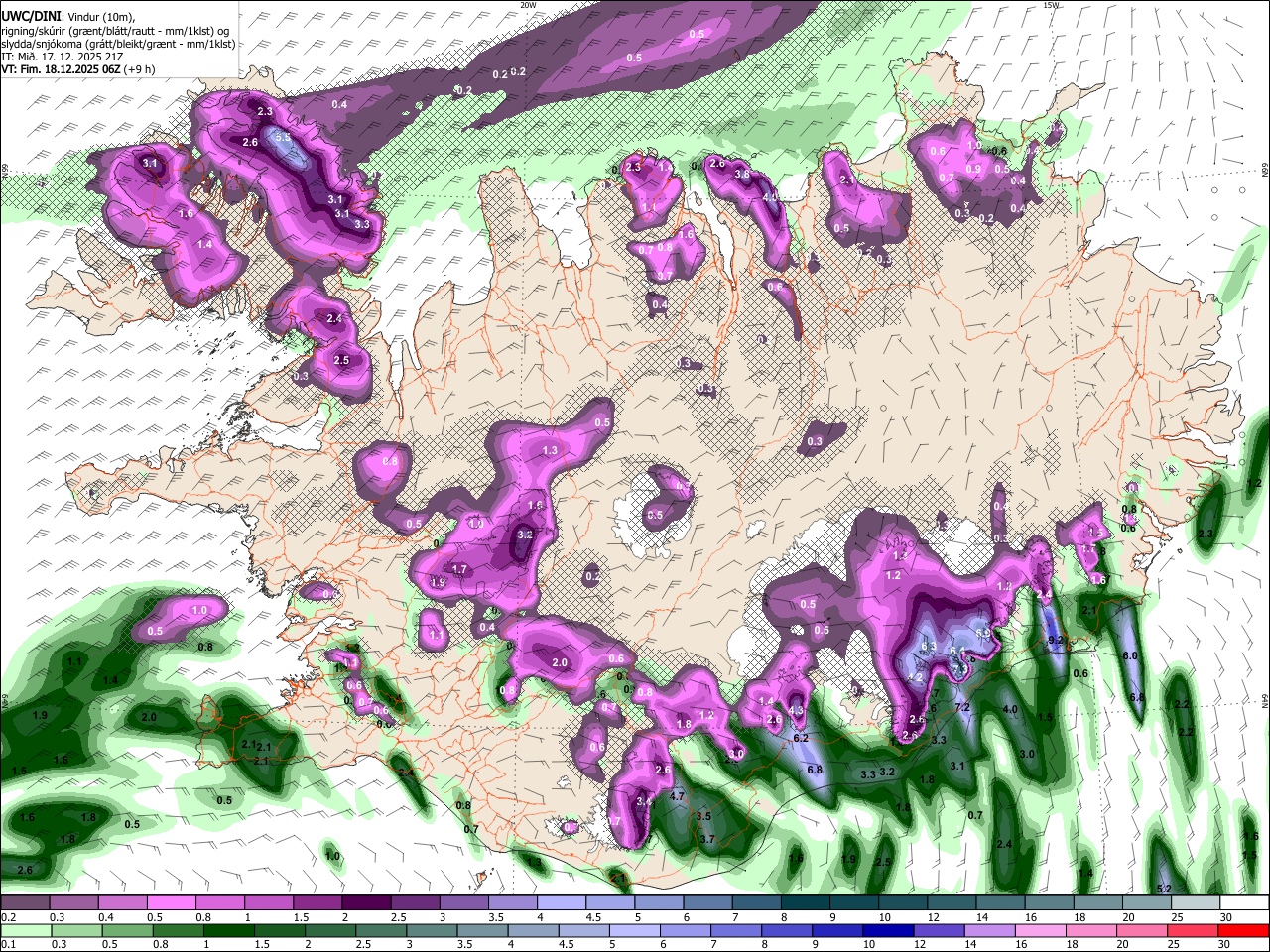This screenshot has height=952, width=1270.
Task: Click the 9.2 precipitation value on the map
Action: point(1056,642)
